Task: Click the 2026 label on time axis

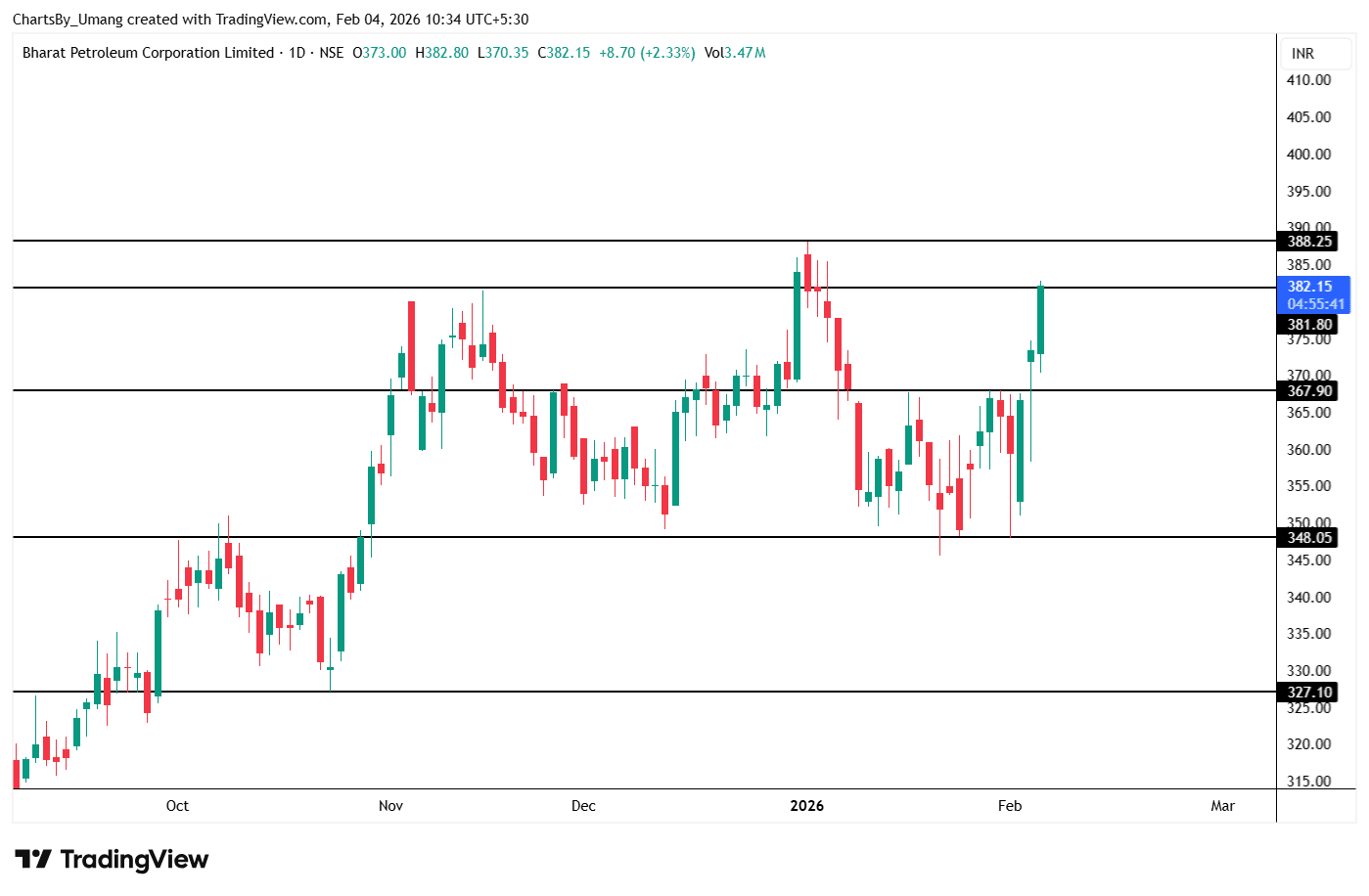Action: click(x=807, y=806)
